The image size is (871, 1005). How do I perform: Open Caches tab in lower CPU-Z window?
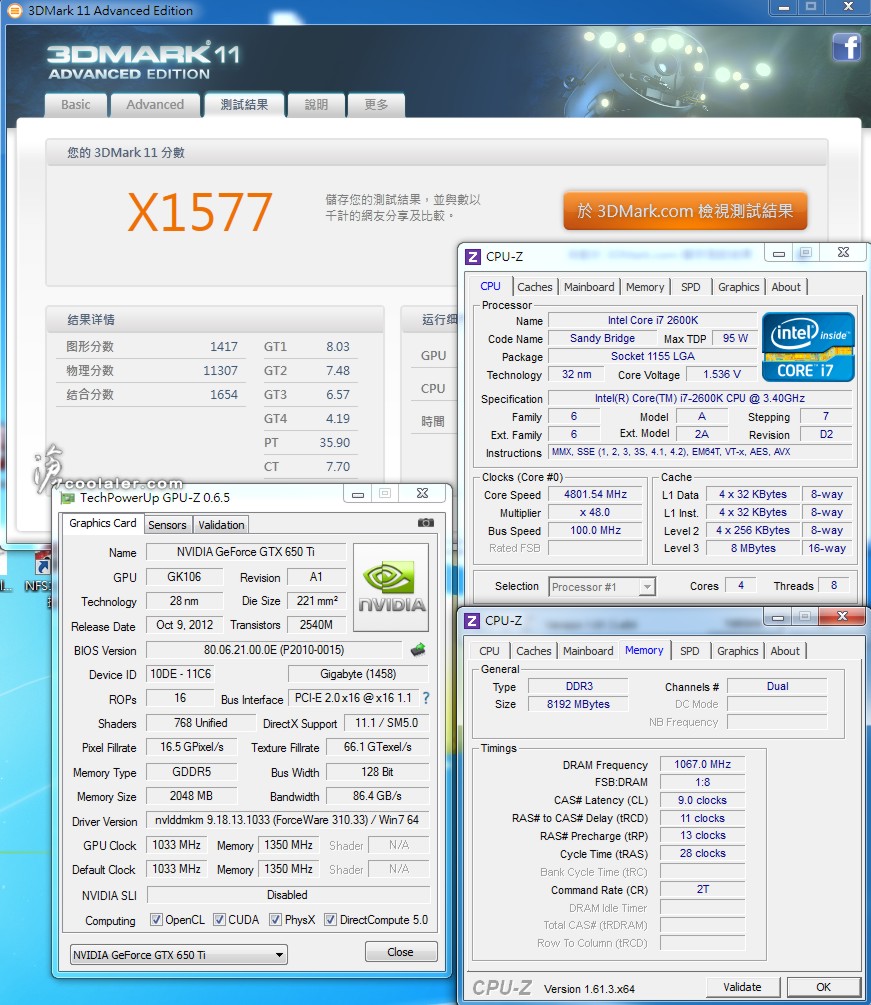click(533, 651)
